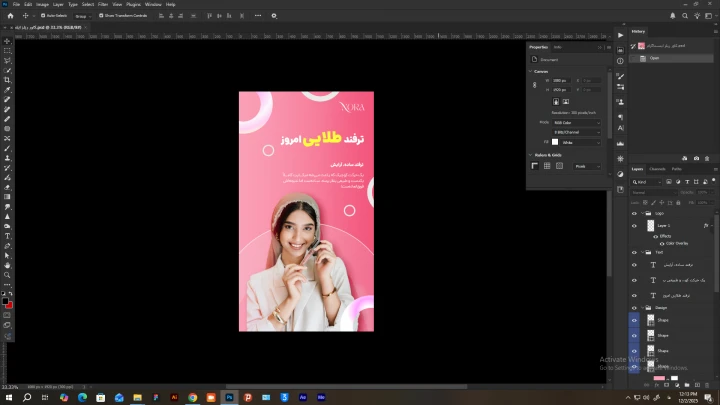This screenshot has width=720, height=405.
Task: Hide the Logo group layer
Action: point(634,213)
